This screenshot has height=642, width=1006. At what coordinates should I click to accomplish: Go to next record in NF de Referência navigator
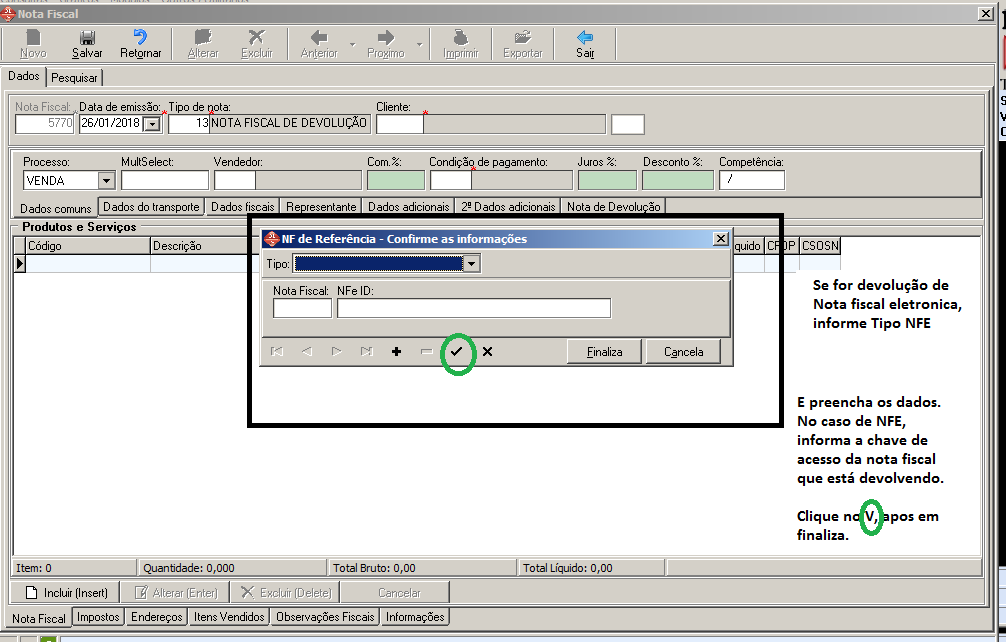(336, 351)
